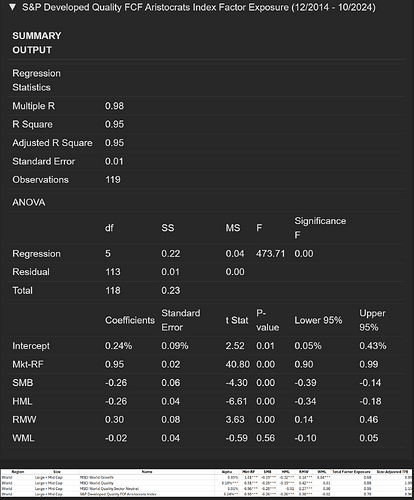Select the RMW coefficient 0.30
This screenshot has width=414, height=500.
tap(114, 420)
